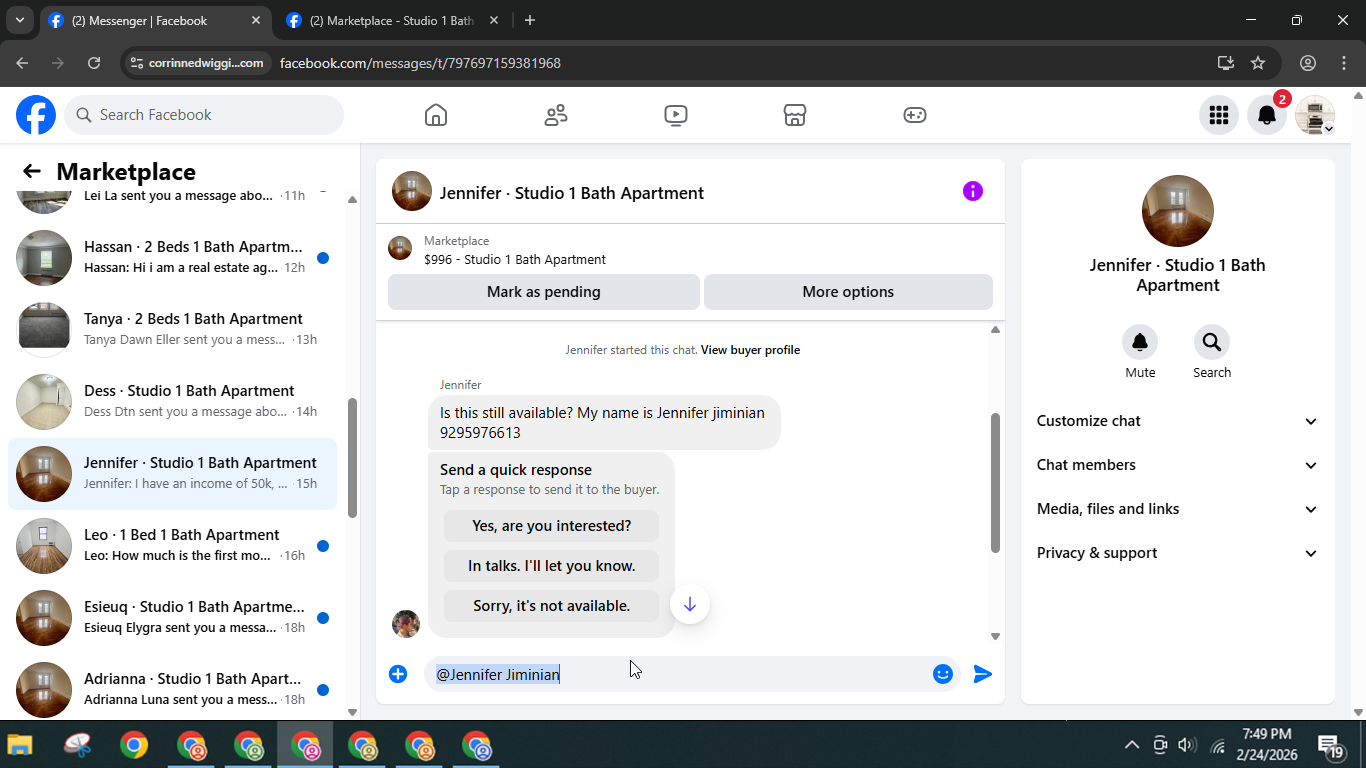Open the Gaming controller icon
This screenshot has width=1366, height=768.
(x=915, y=115)
